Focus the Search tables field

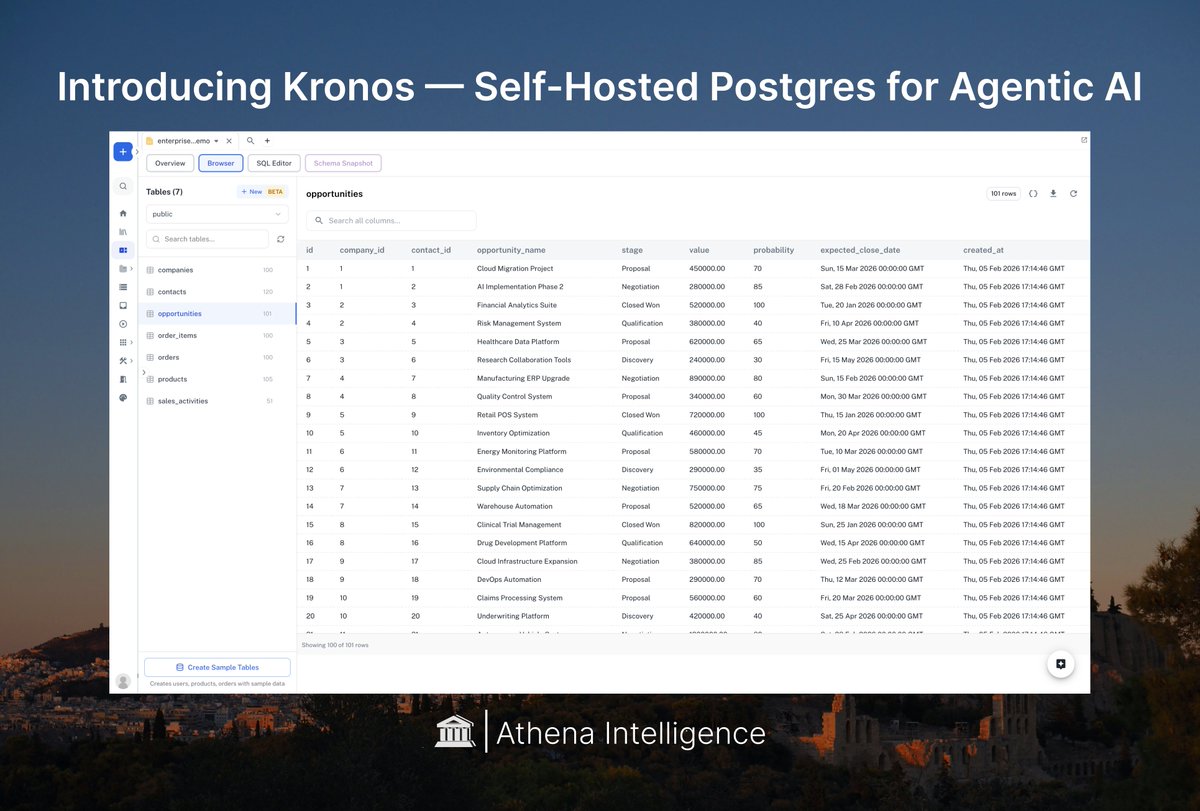pos(208,239)
